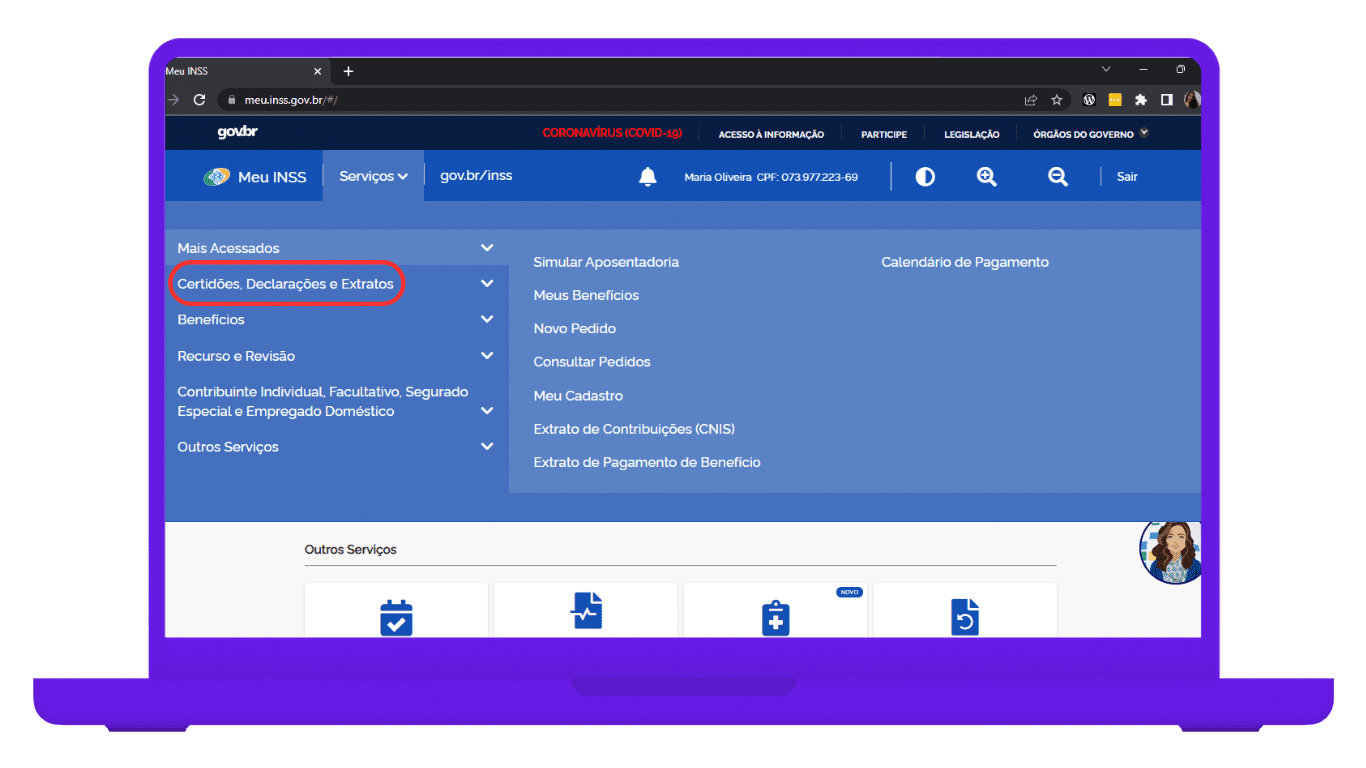Select Simular Aposentadoria from the menu

[606, 262]
